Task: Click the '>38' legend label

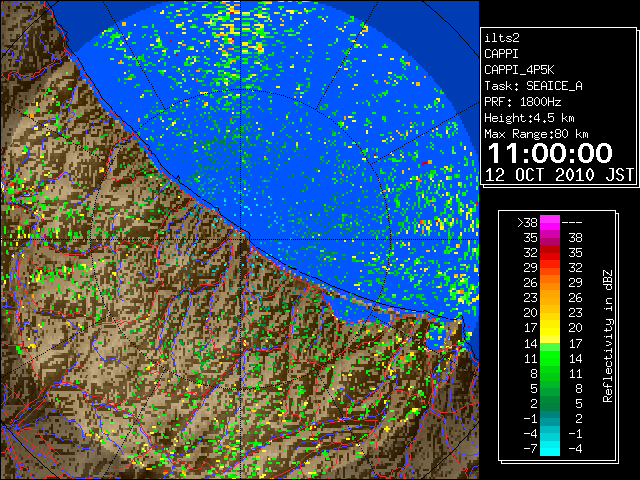Action: click(x=527, y=223)
